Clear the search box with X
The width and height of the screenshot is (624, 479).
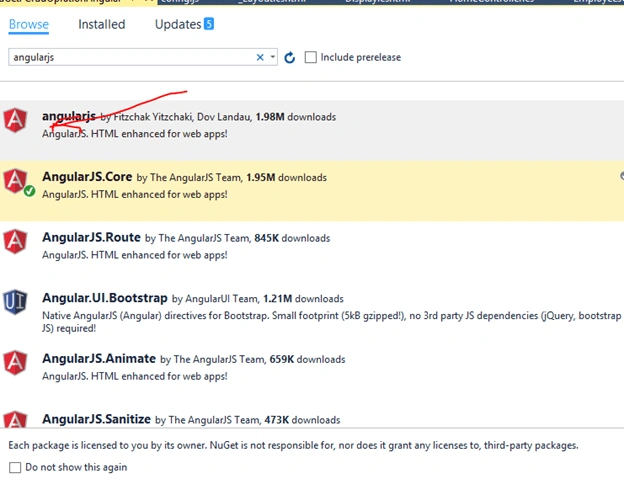[x=260, y=57]
